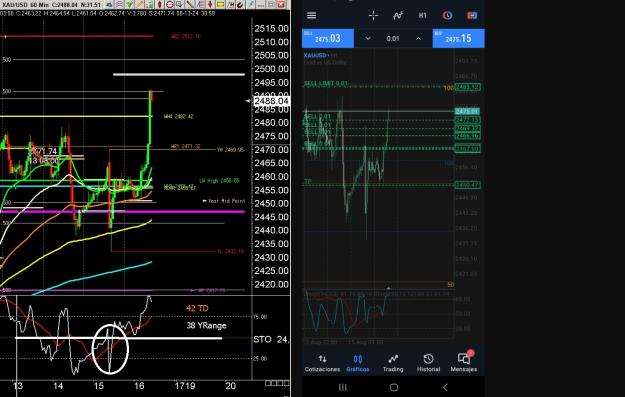
Task: Select the yellow rectangle tool
Action: [220, 5]
